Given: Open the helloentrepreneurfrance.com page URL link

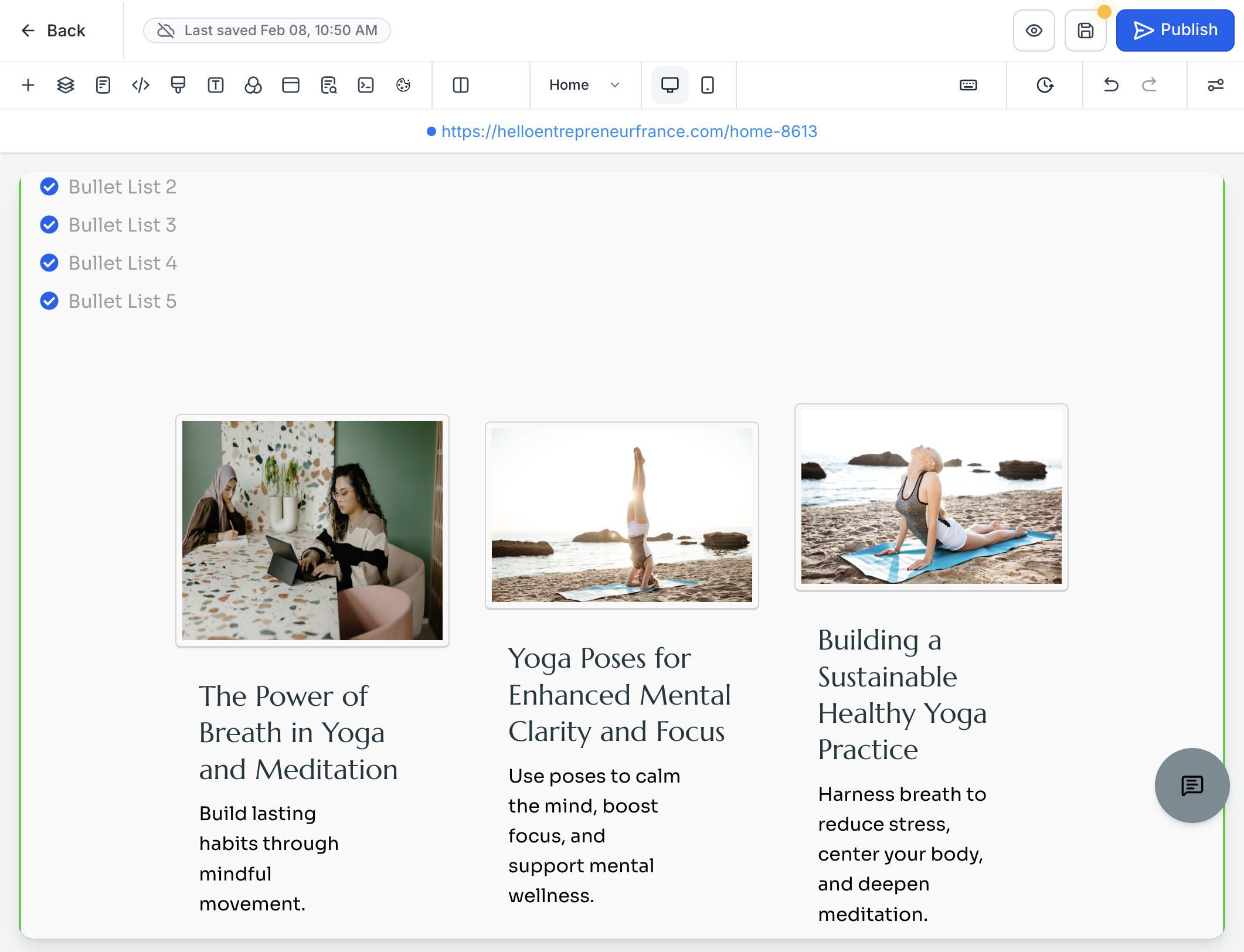Looking at the screenshot, I should coord(629,131).
